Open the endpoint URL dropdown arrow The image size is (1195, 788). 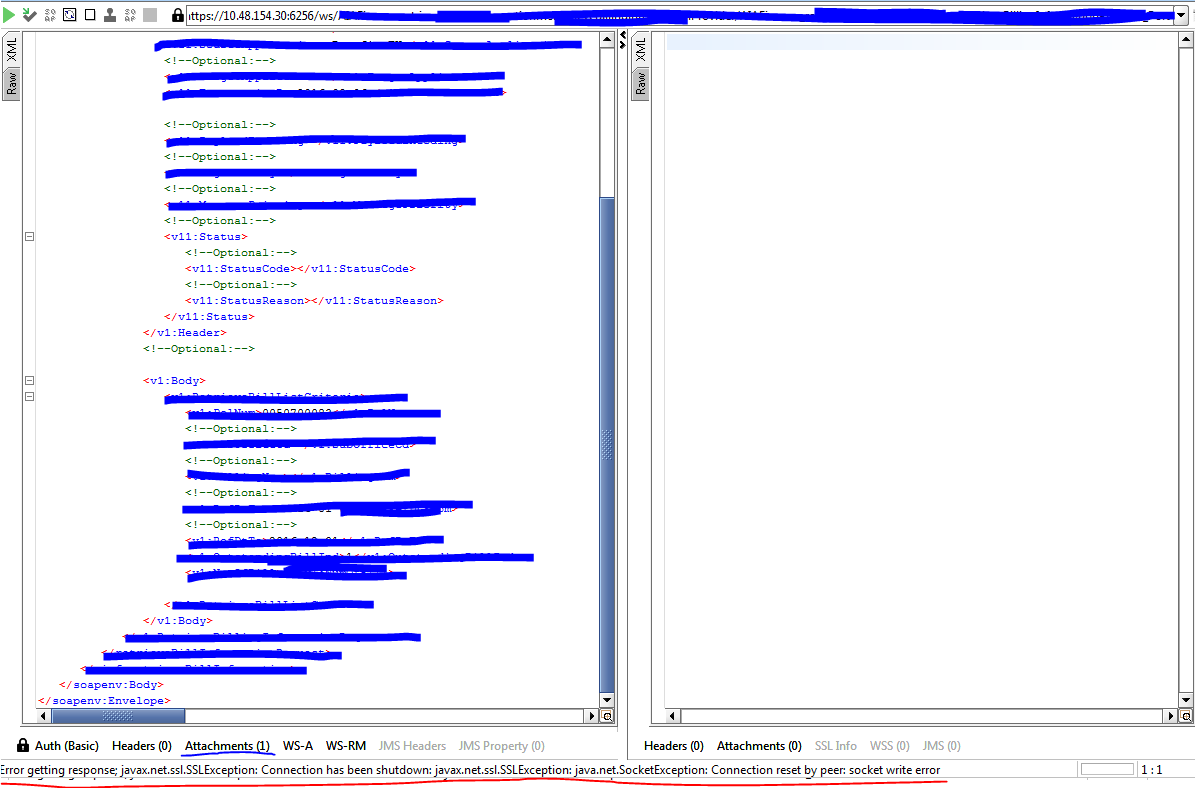pyautogui.click(x=1181, y=15)
